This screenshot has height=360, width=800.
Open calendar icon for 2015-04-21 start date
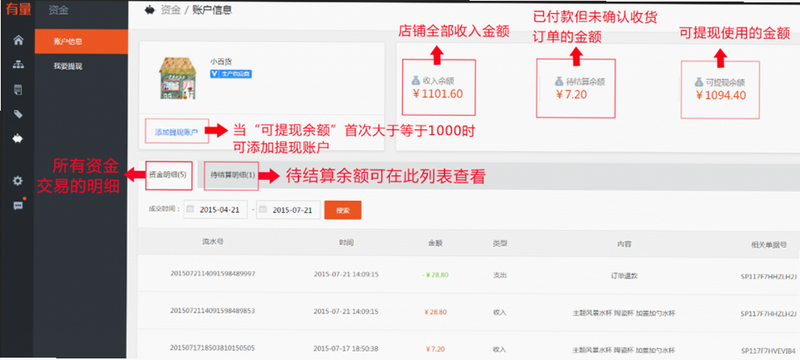191,209
